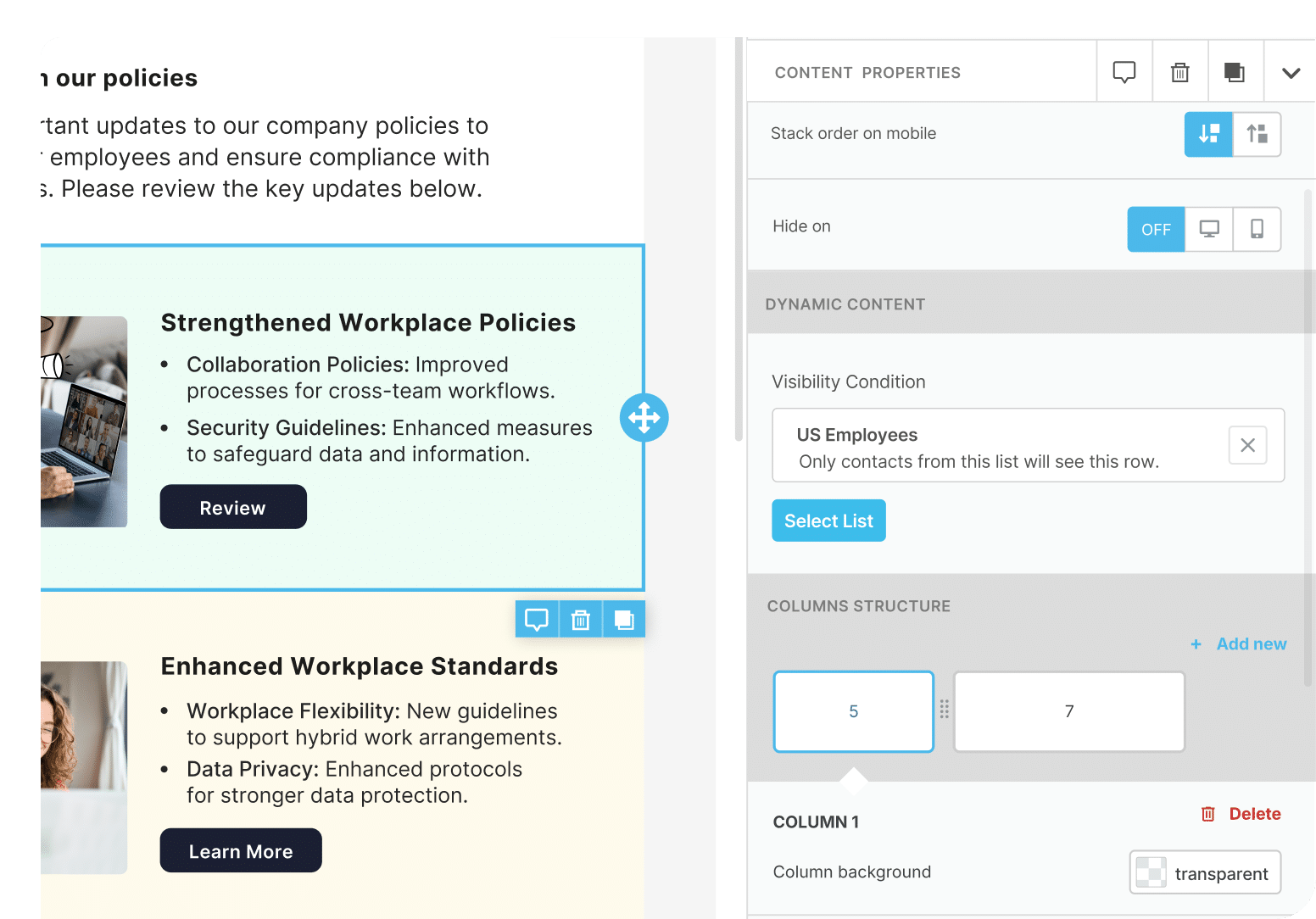Remove the US Employees visibility condition
Screen dimensions: 1316x919
[x=1247, y=445]
